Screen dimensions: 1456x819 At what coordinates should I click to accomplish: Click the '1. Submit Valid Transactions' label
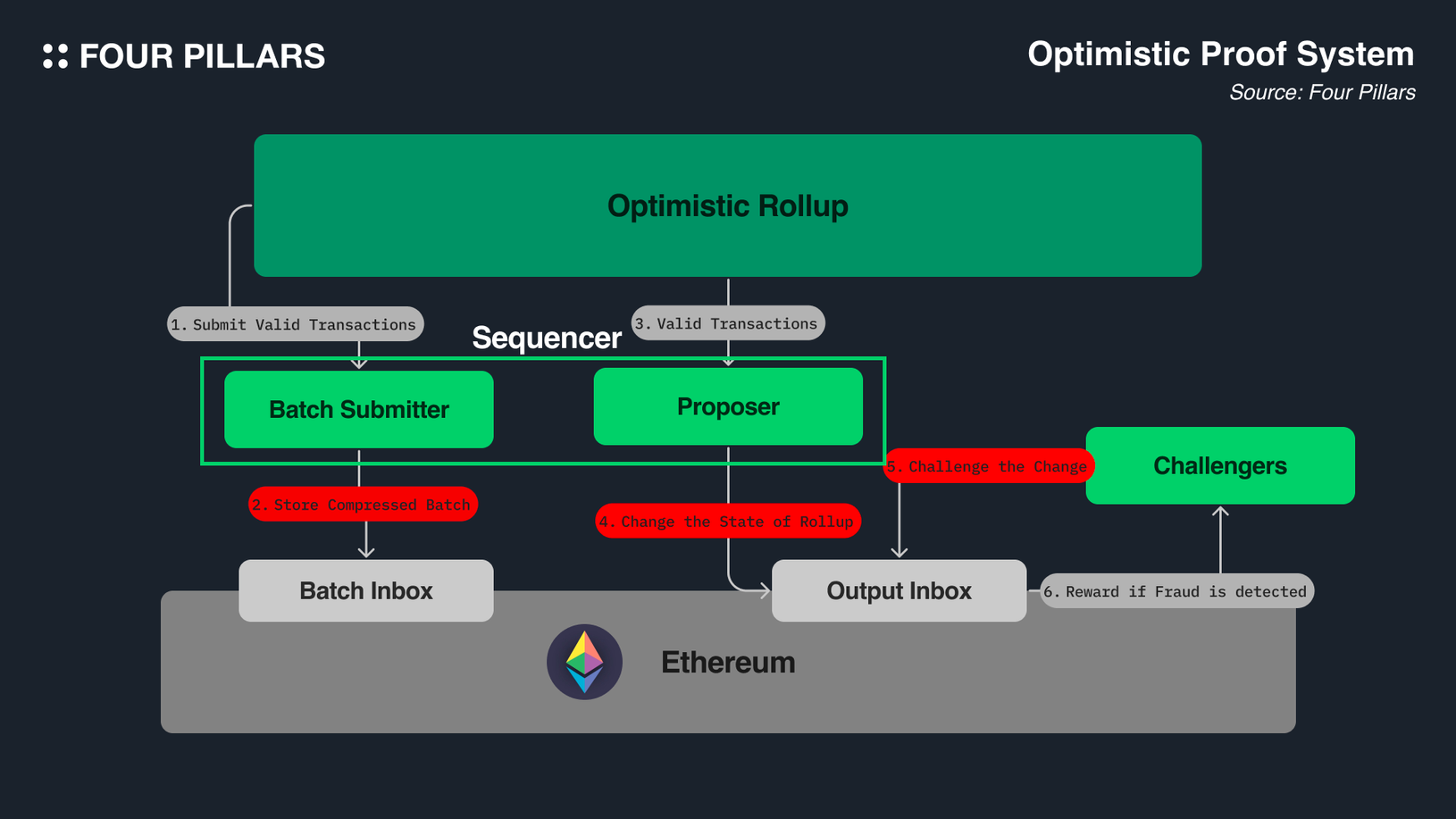pos(296,324)
